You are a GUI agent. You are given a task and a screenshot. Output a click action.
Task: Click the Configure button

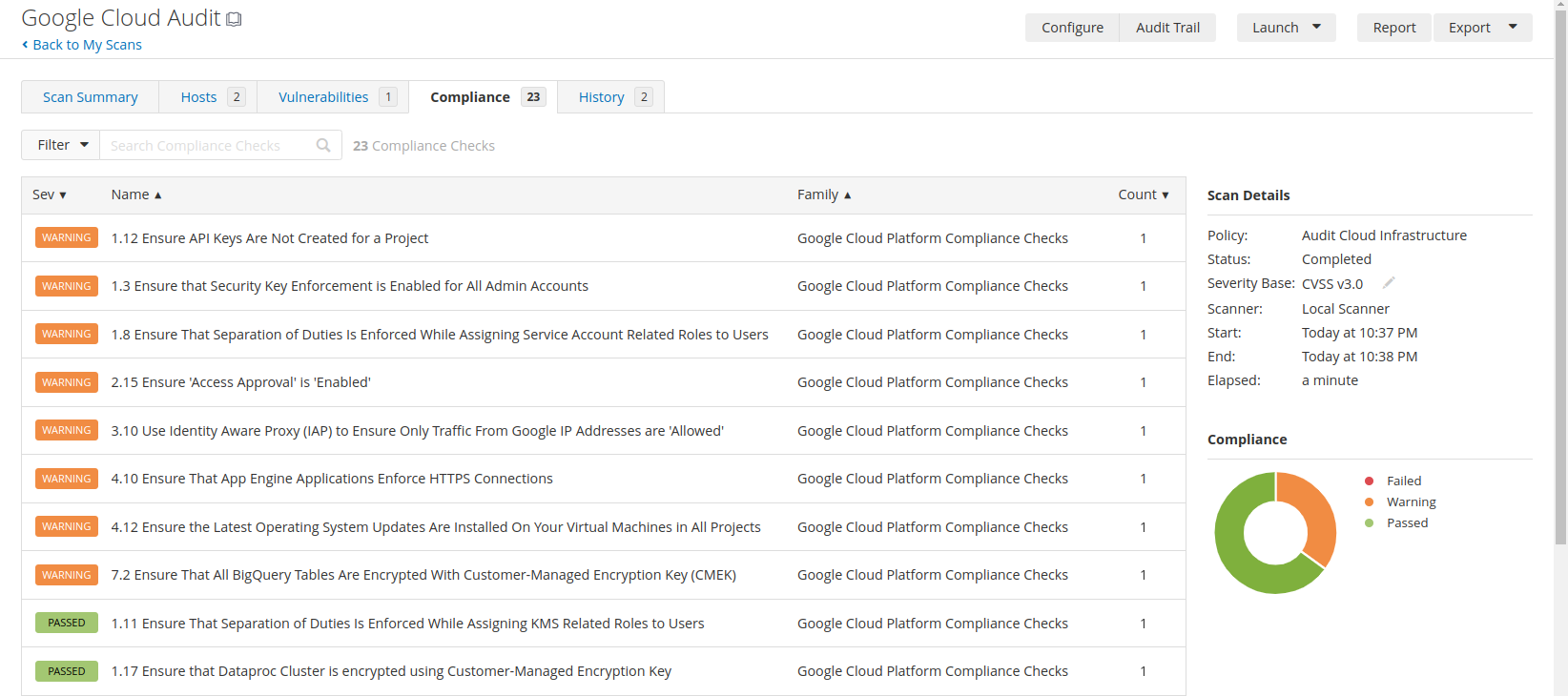coord(1072,28)
